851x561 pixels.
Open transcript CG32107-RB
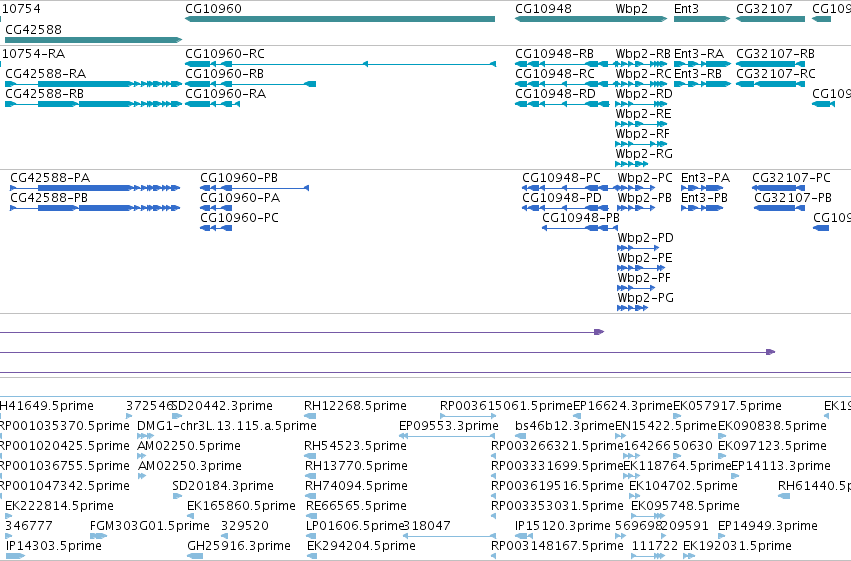[x=775, y=54]
